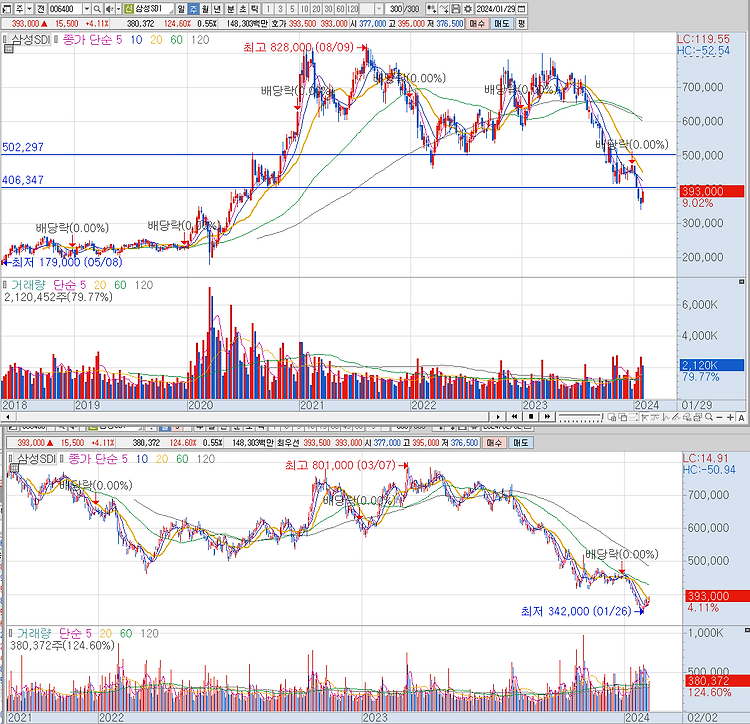This screenshot has height=724, width=750.
Task: Click the plus zoom-in icon
Action: 730,417
